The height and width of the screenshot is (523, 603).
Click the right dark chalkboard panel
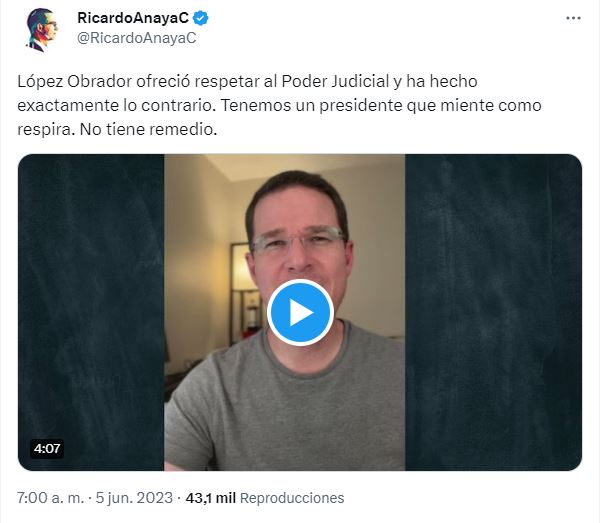click(x=493, y=312)
